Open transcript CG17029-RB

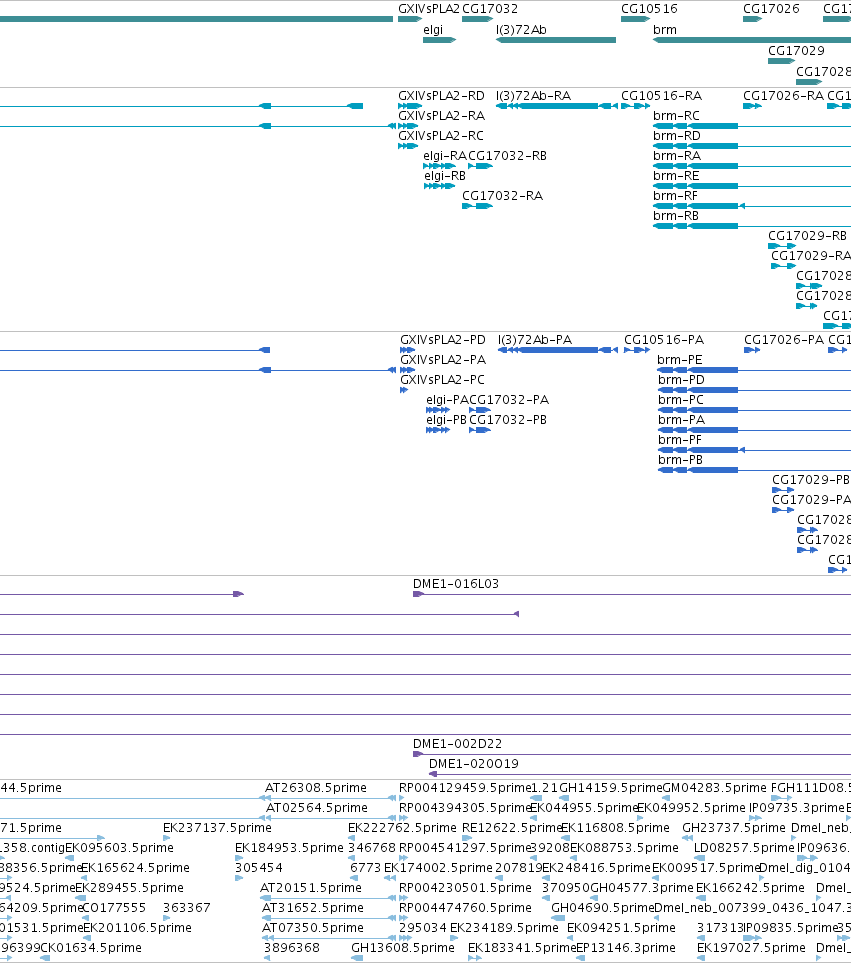(x=807, y=236)
